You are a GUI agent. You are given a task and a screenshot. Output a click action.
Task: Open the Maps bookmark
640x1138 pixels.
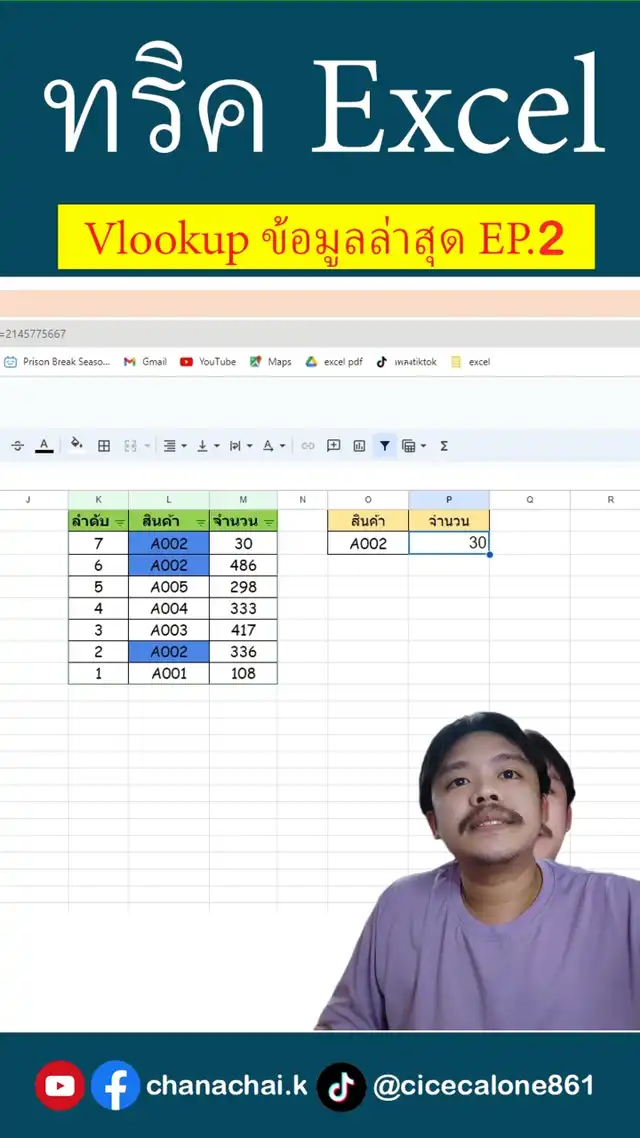tap(271, 362)
